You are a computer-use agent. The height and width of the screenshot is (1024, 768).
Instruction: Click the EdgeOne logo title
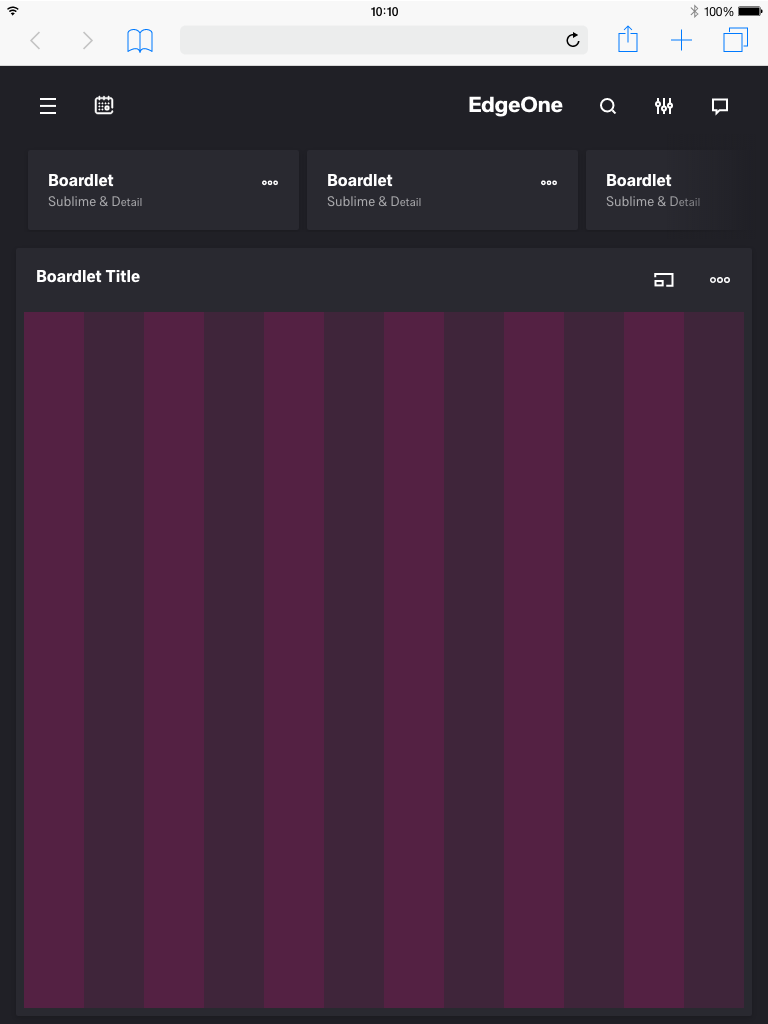click(x=515, y=106)
